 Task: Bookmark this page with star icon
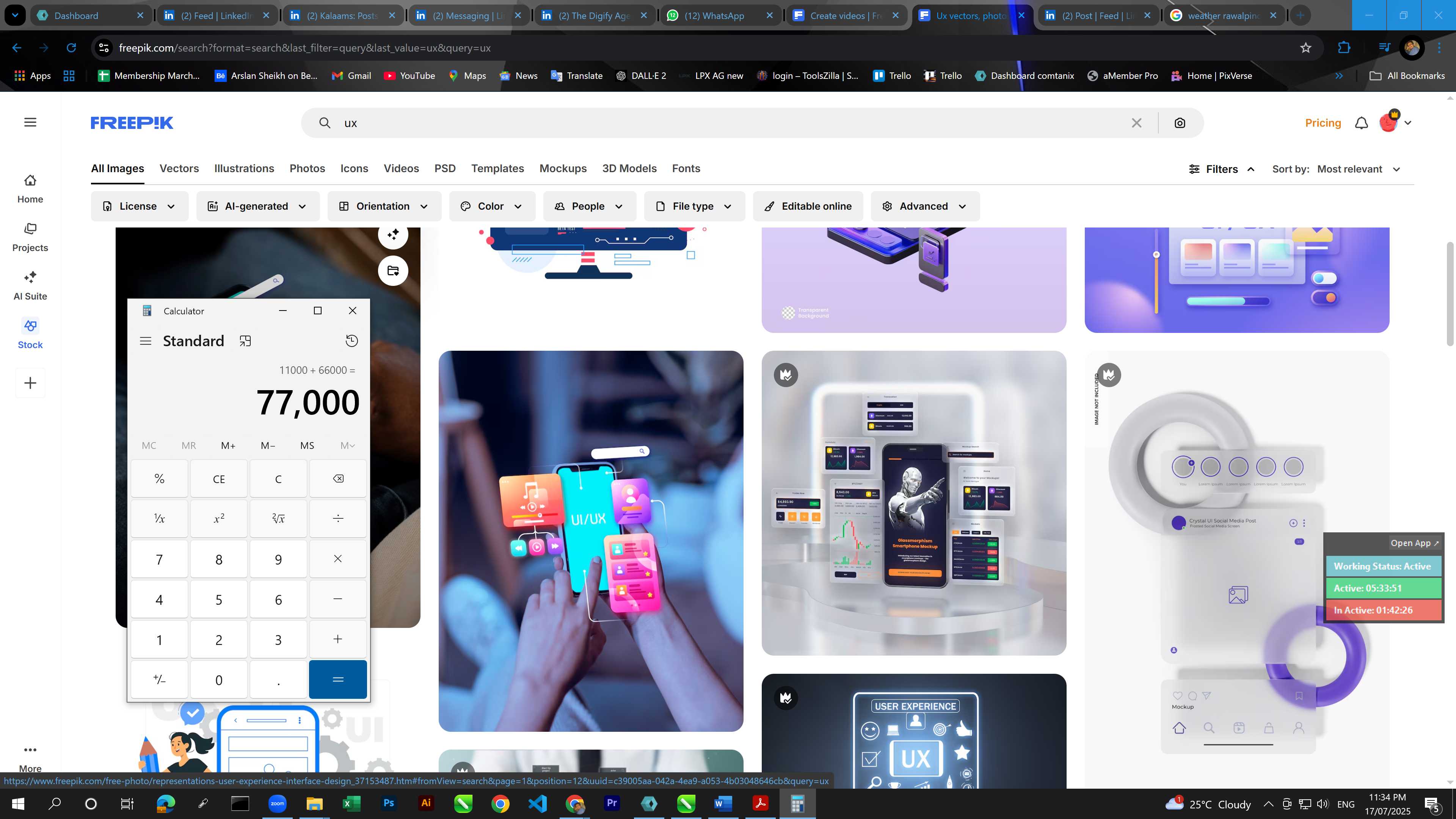click(1305, 47)
